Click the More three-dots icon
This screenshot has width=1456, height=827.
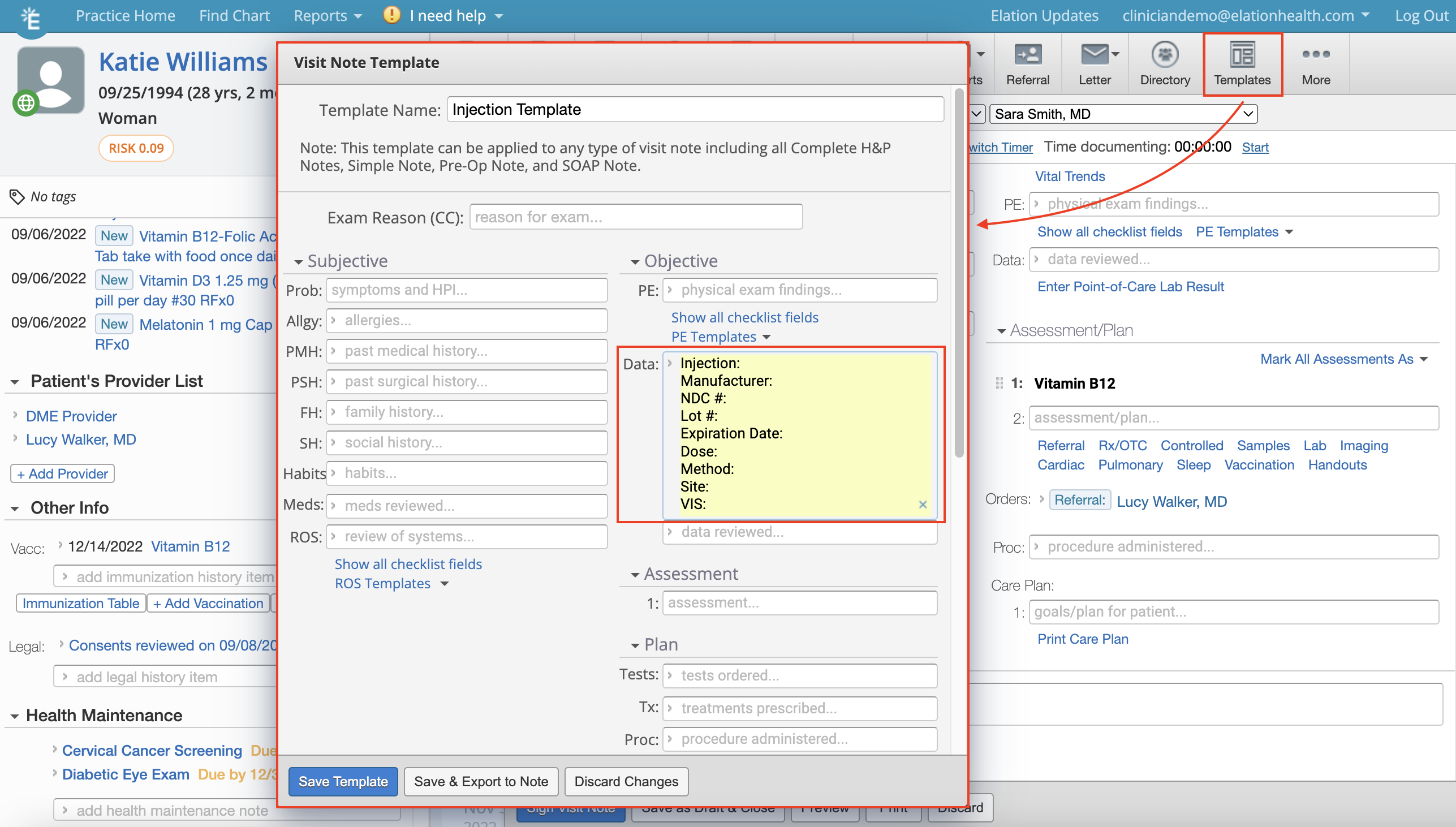pyautogui.click(x=1315, y=54)
